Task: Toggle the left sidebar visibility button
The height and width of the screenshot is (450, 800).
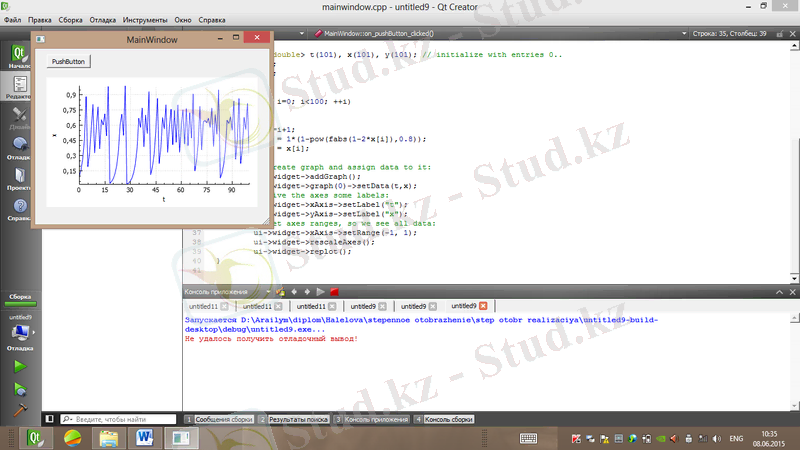Action: (48, 418)
